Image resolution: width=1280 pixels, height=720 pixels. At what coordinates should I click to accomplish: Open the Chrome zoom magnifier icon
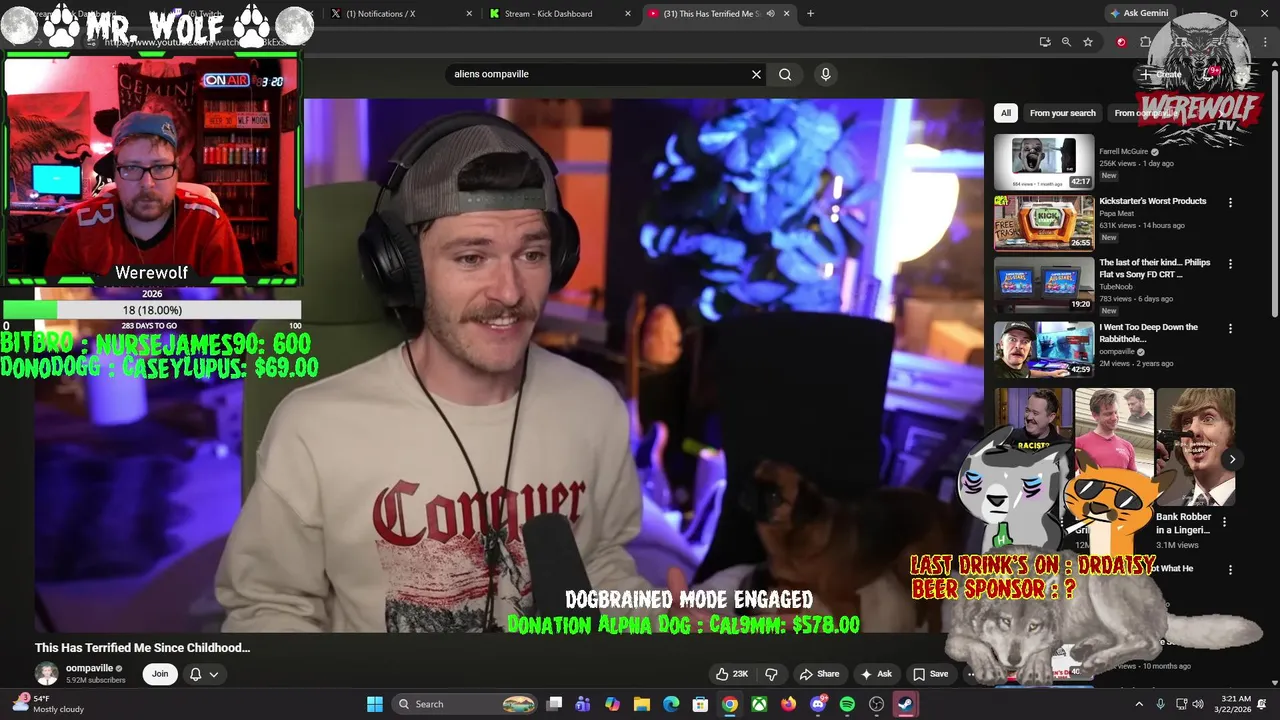point(1066,42)
